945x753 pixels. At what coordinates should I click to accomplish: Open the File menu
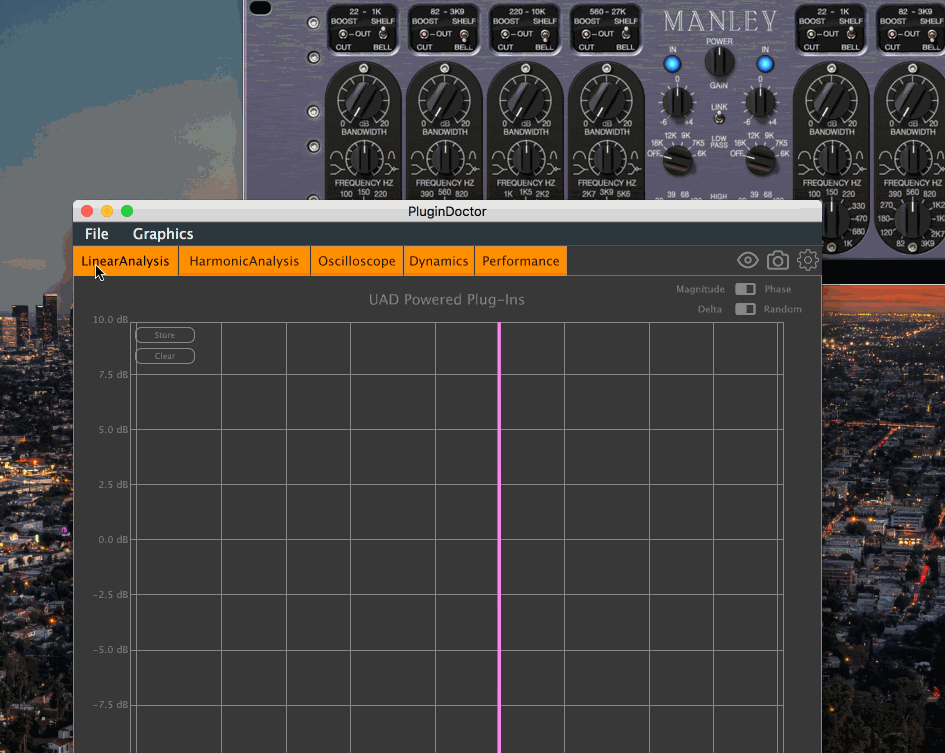tap(97, 234)
